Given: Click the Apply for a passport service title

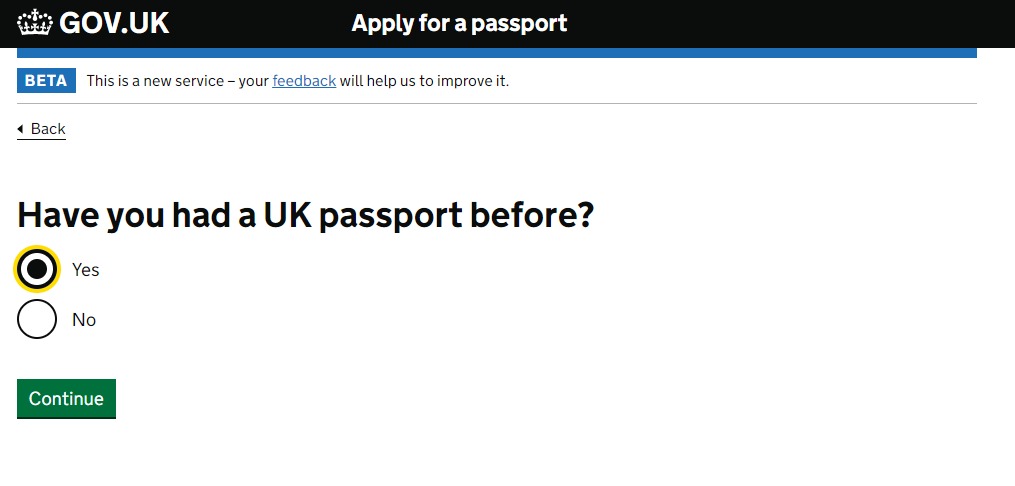Looking at the screenshot, I should (459, 23).
